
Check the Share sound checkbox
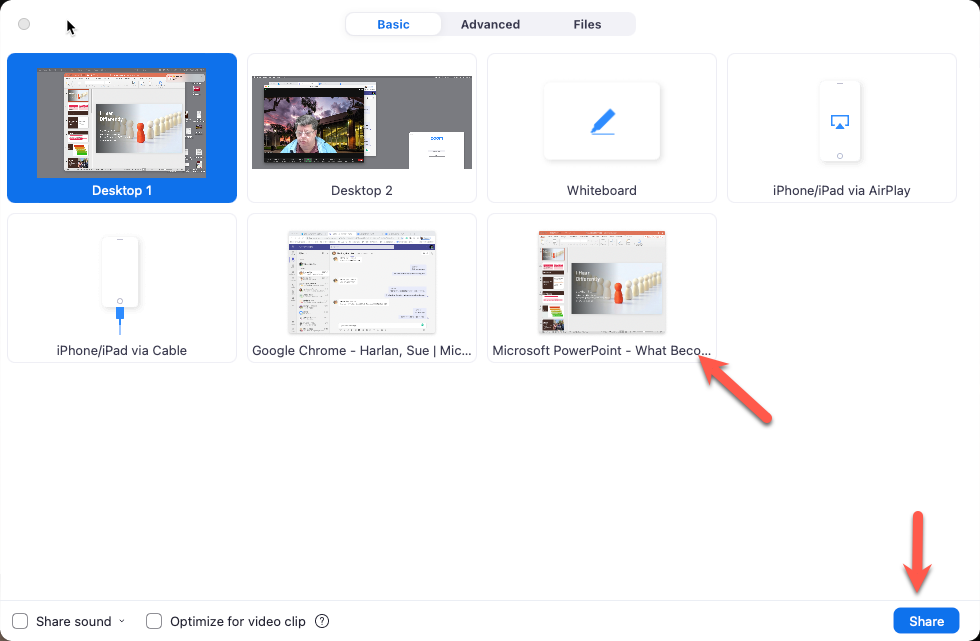pos(19,621)
